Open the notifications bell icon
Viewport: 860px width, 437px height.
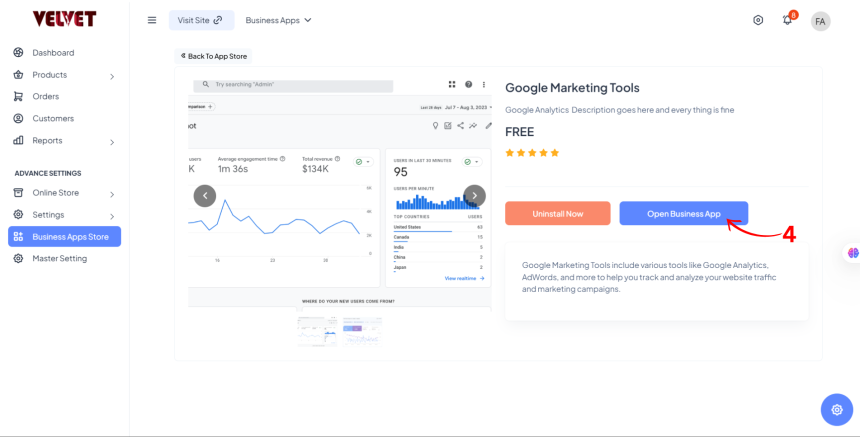787,20
